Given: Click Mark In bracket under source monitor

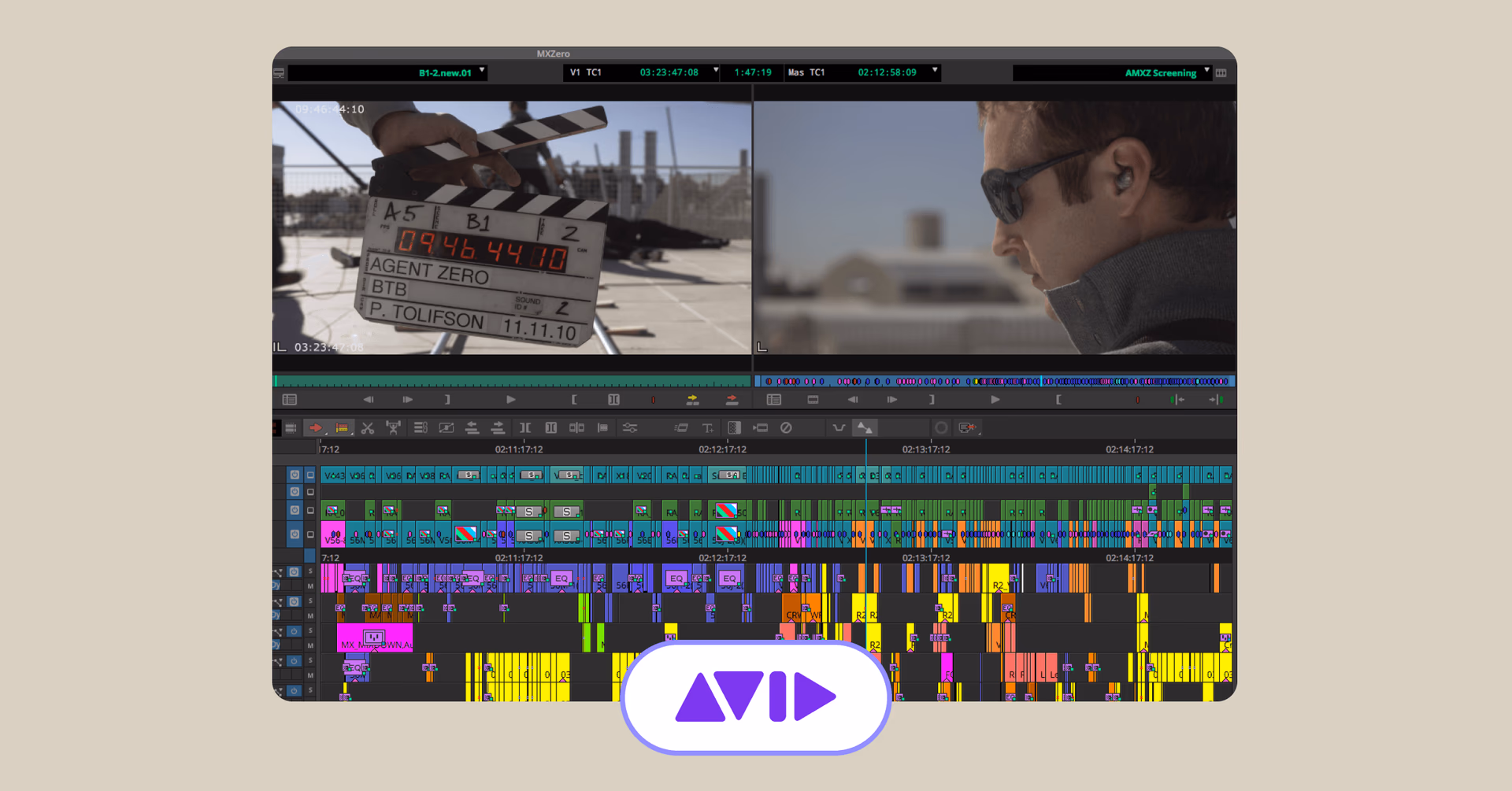Looking at the screenshot, I should [x=574, y=400].
